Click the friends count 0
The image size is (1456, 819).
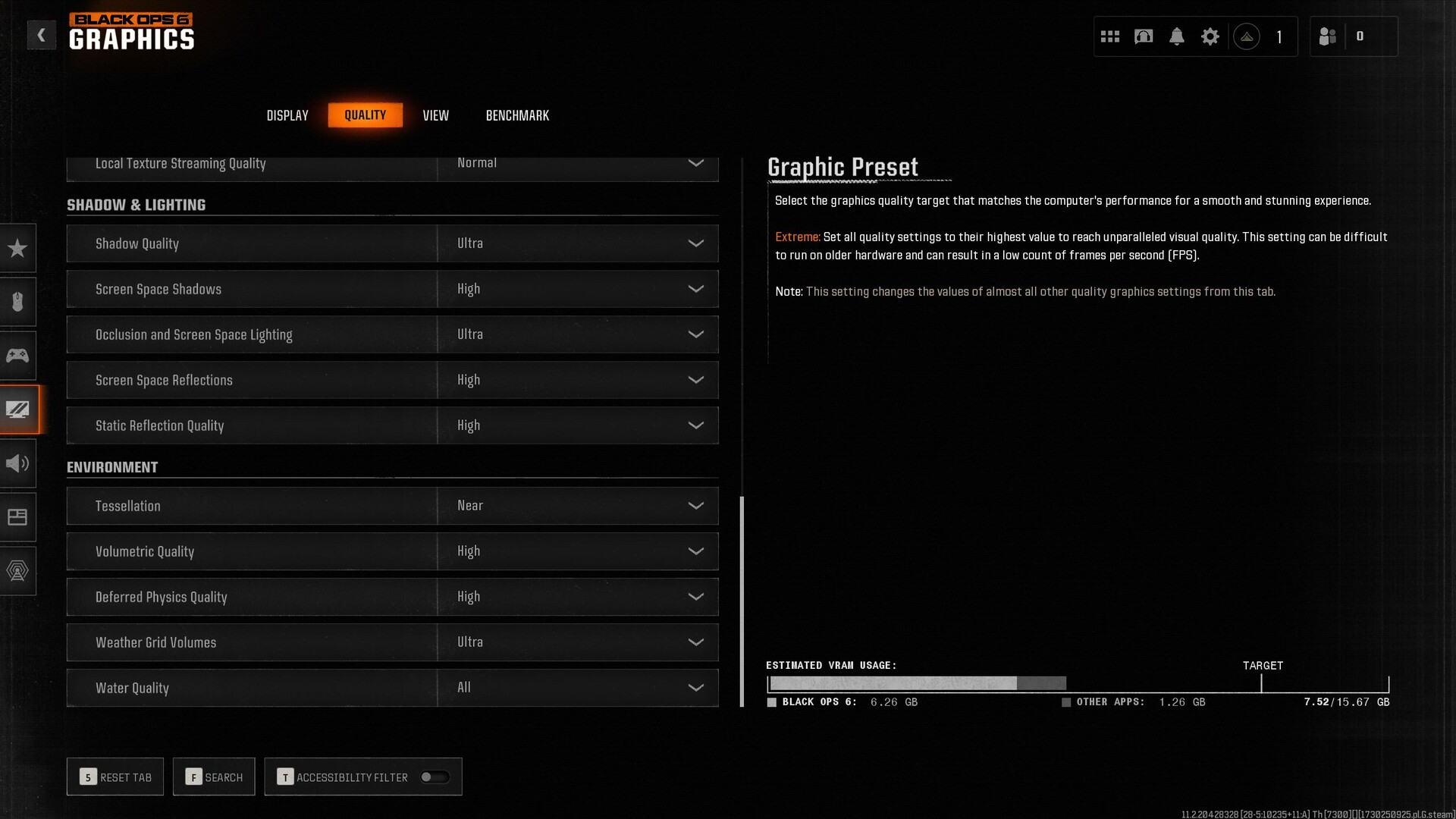(x=1360, y=36)
